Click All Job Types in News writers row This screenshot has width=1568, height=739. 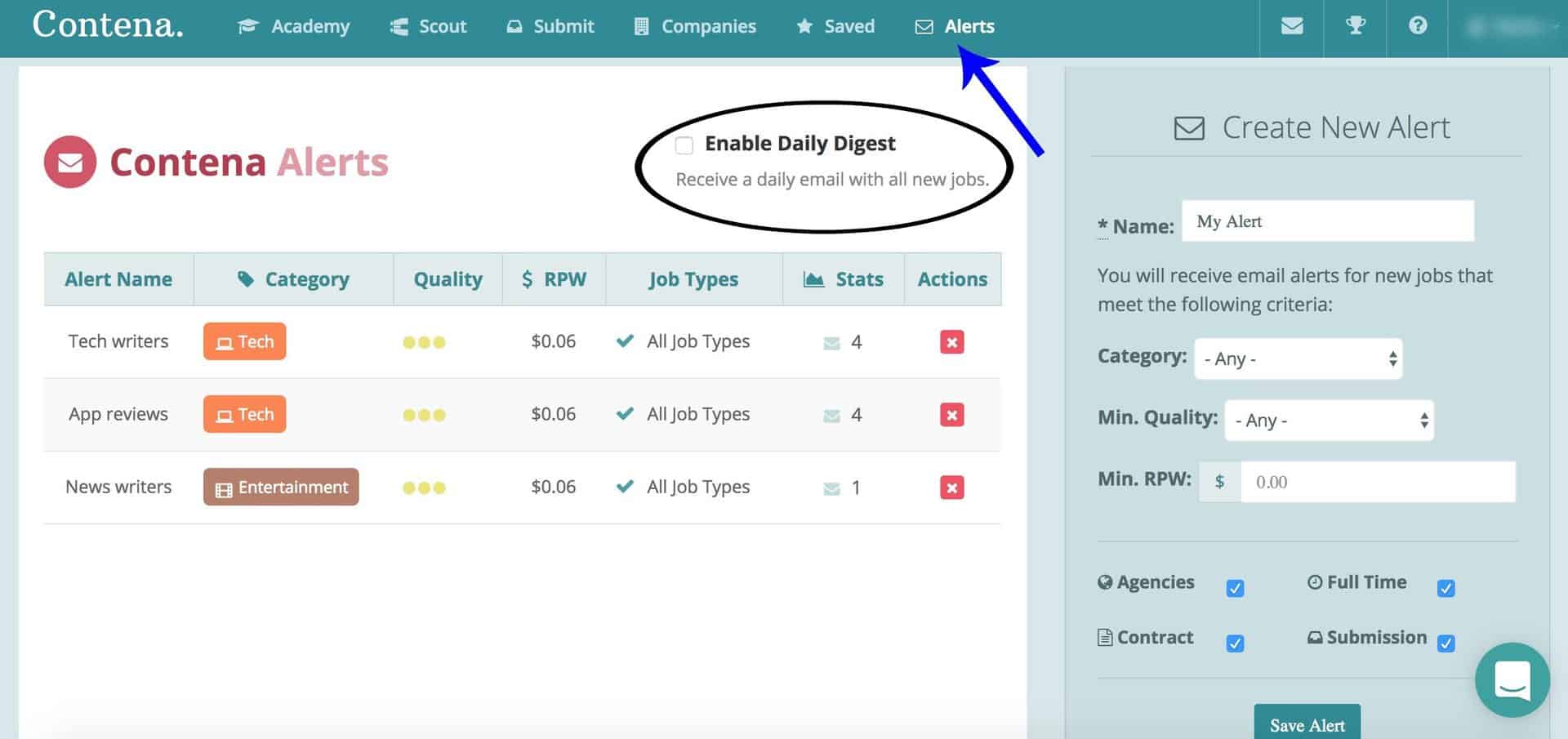click(698, 487)
